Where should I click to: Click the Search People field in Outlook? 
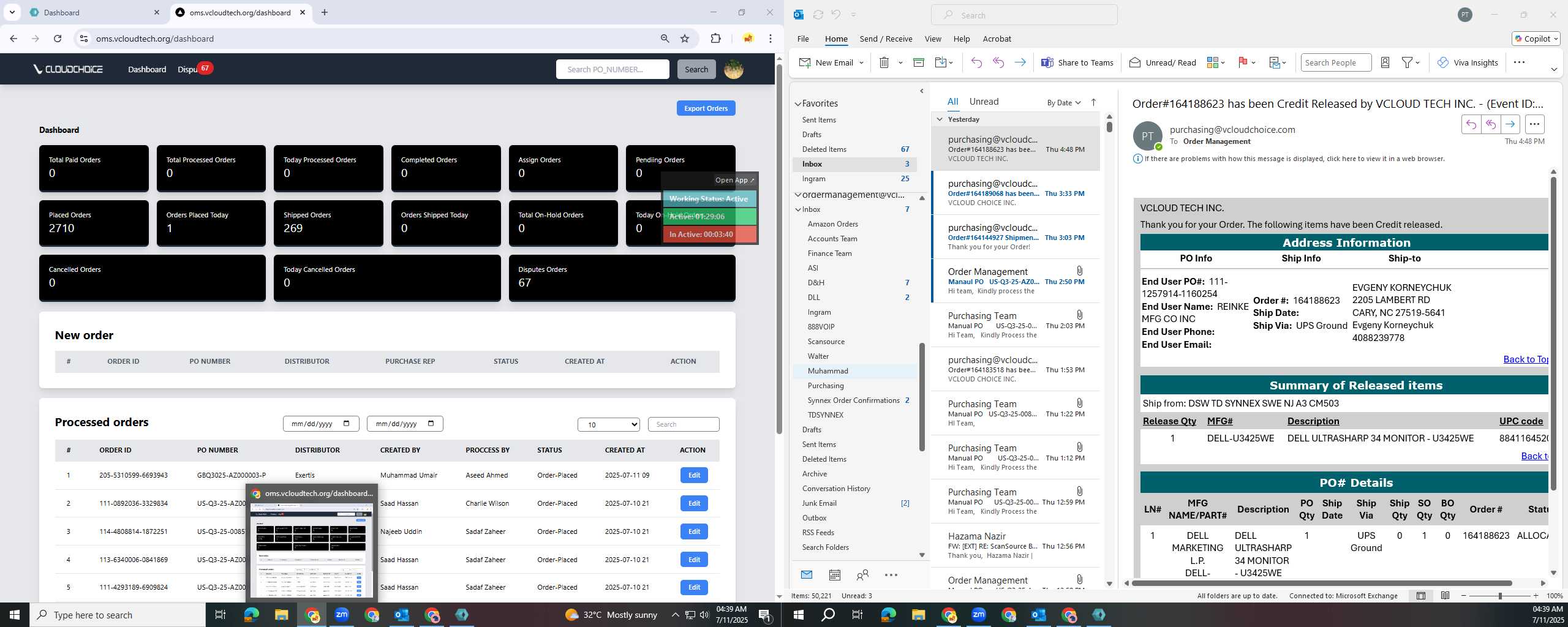1336,62
